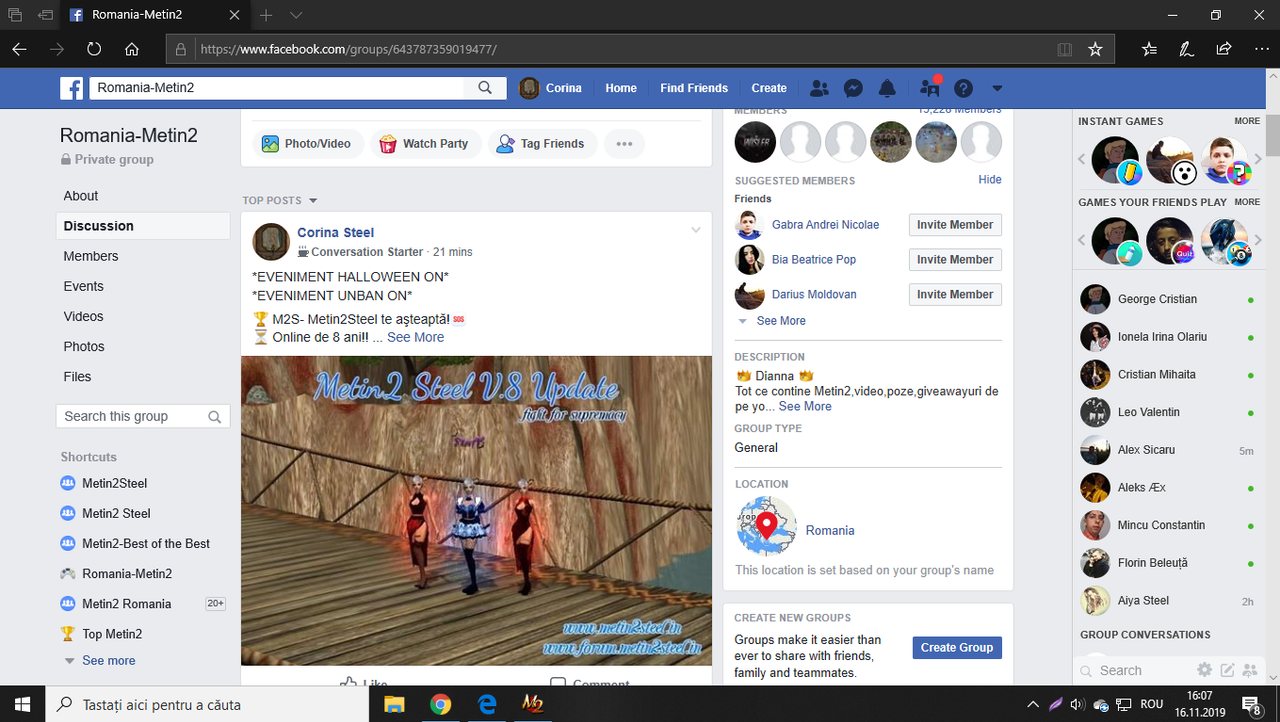Open chat with Aiya Steel
Viewport: 1280px width, 722px height.
point(1167,601)
